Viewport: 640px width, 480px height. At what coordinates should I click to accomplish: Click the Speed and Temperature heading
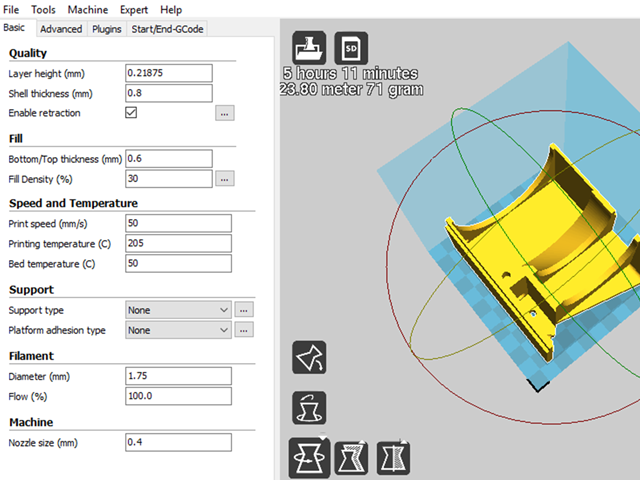[x=73, y=203]
